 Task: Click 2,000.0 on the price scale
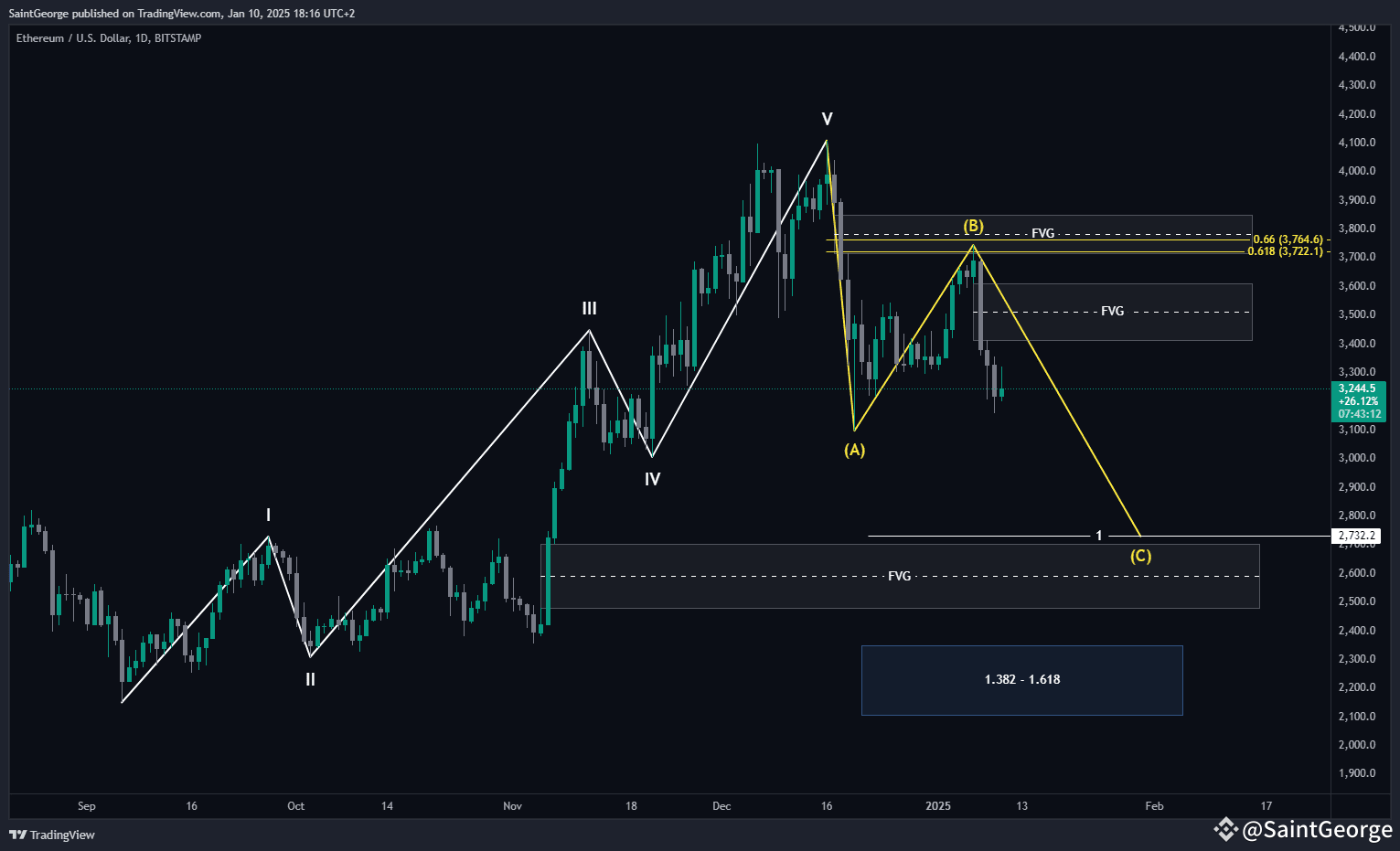1357,745
